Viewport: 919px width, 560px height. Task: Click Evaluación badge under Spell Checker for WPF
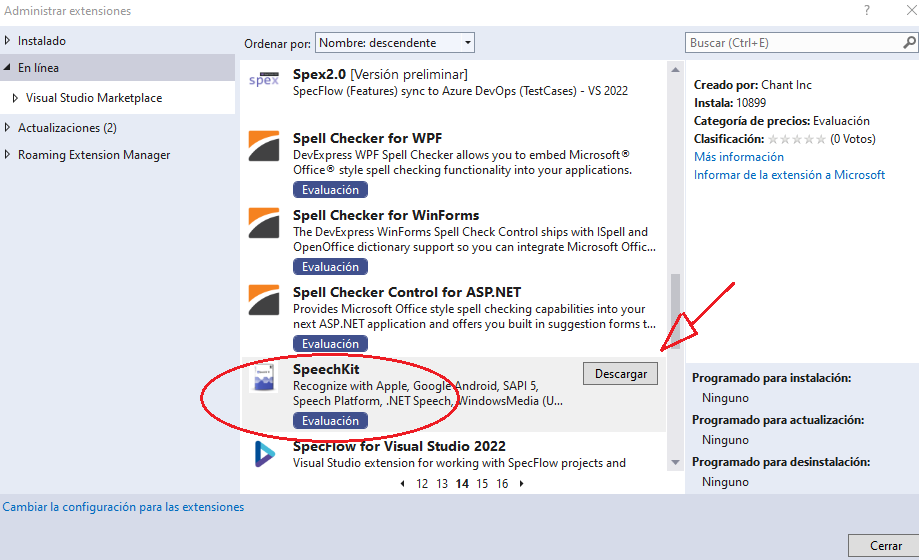coord(331,190)
